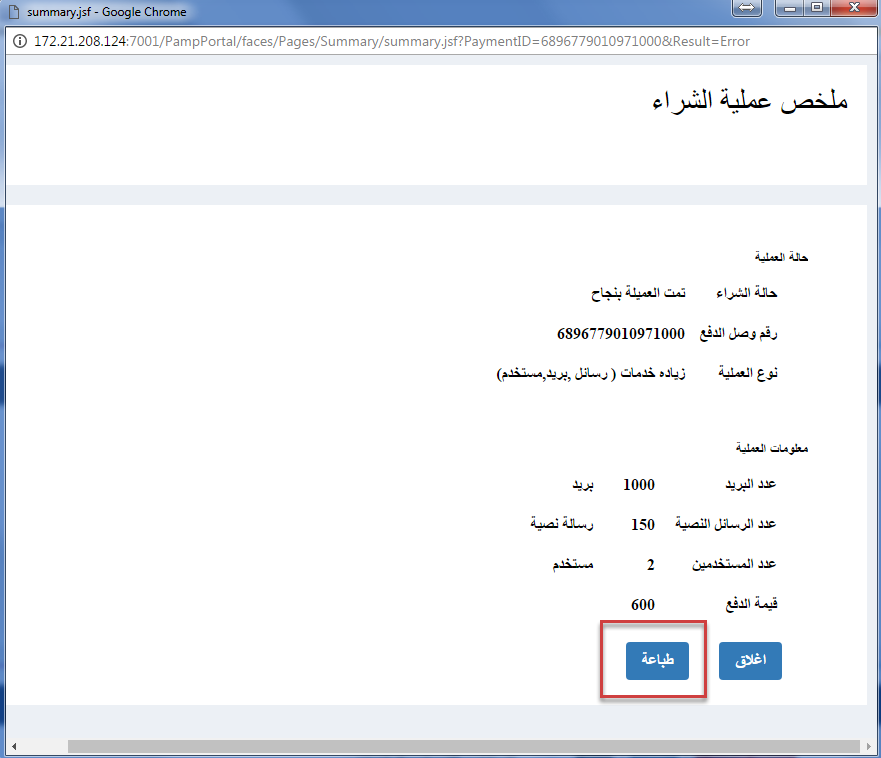Click the section title حالة العملية
881x758 pixels.
point(781,257)
